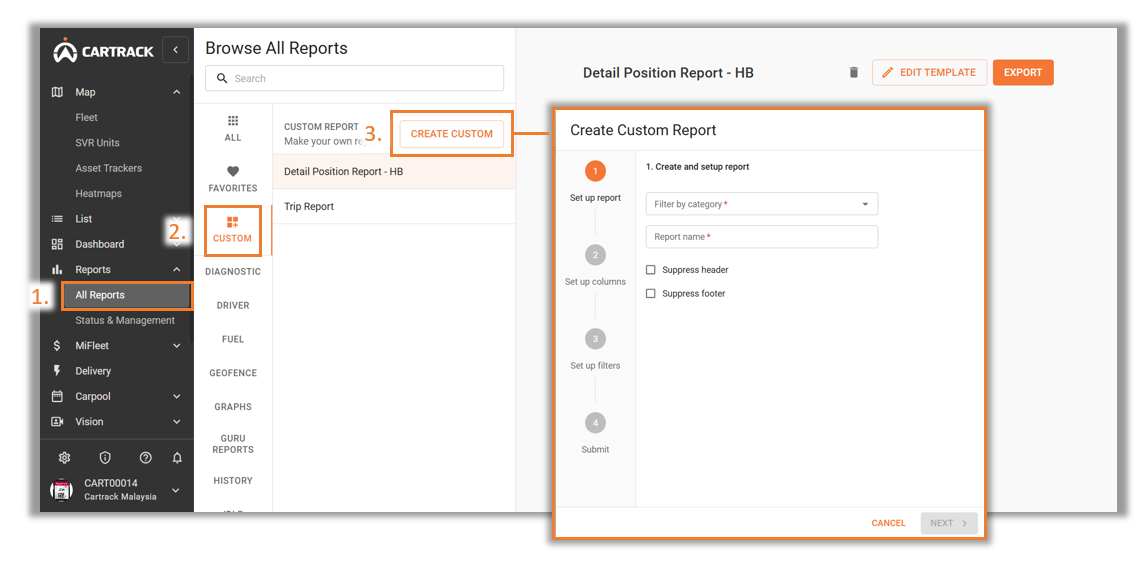Click the List icon in sidebar
Screen dimensions: 1142x562
(57, 218)
